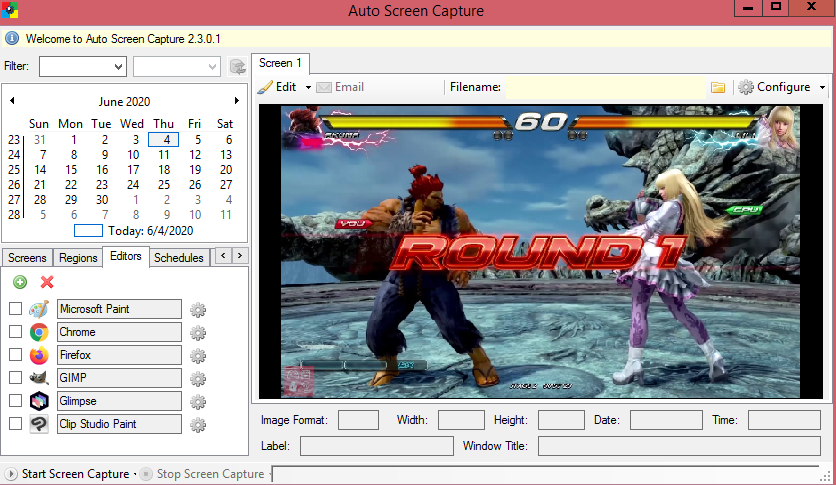
Task: Check the Chrome editor checkbox
Action: tap(15, 332)
